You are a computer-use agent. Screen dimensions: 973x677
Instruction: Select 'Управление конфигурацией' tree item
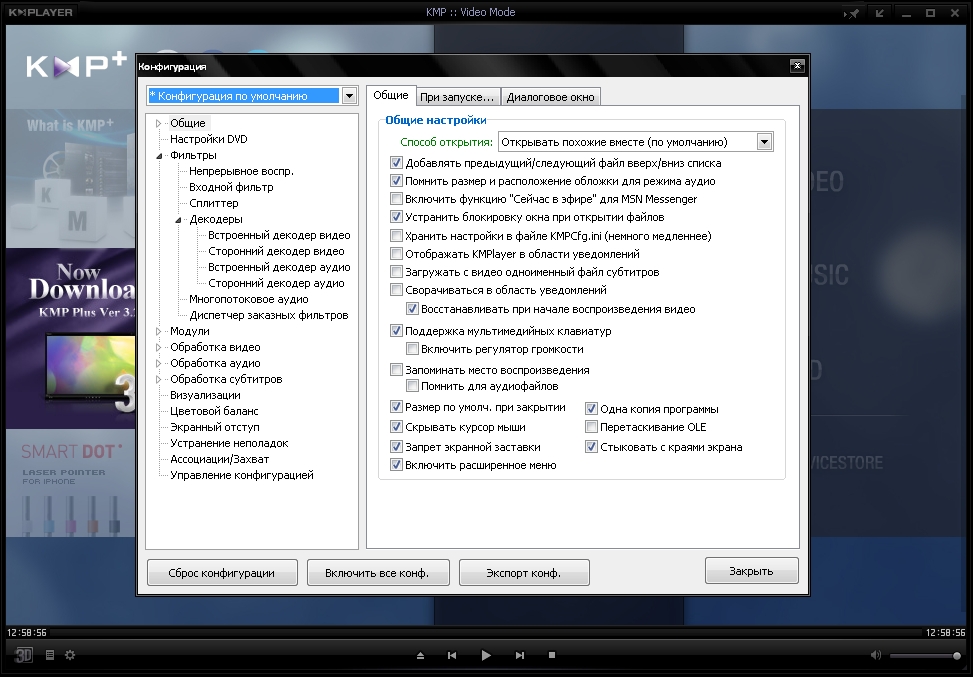242,475
